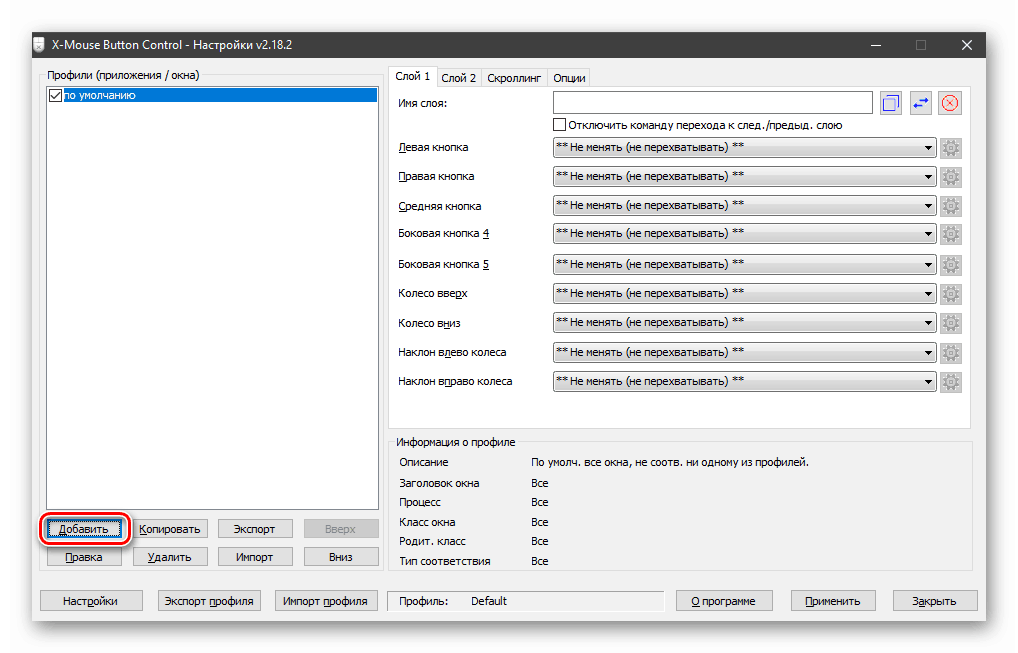The width and height of the screenshot is (1018, 653).
Task: Open the Колесо вниз dropdown
Action: click(744, 322)
